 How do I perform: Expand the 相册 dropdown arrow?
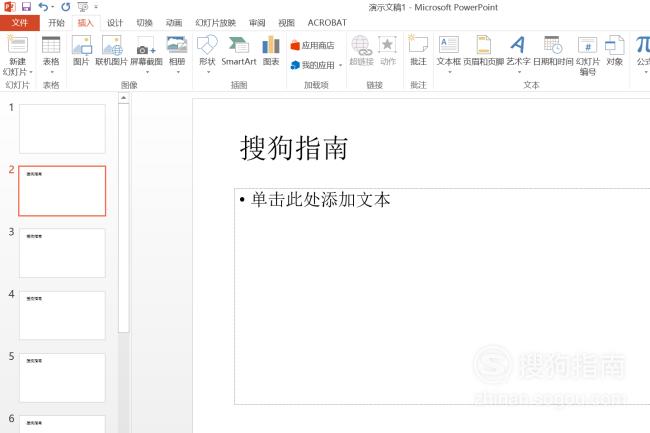[178, 72]
